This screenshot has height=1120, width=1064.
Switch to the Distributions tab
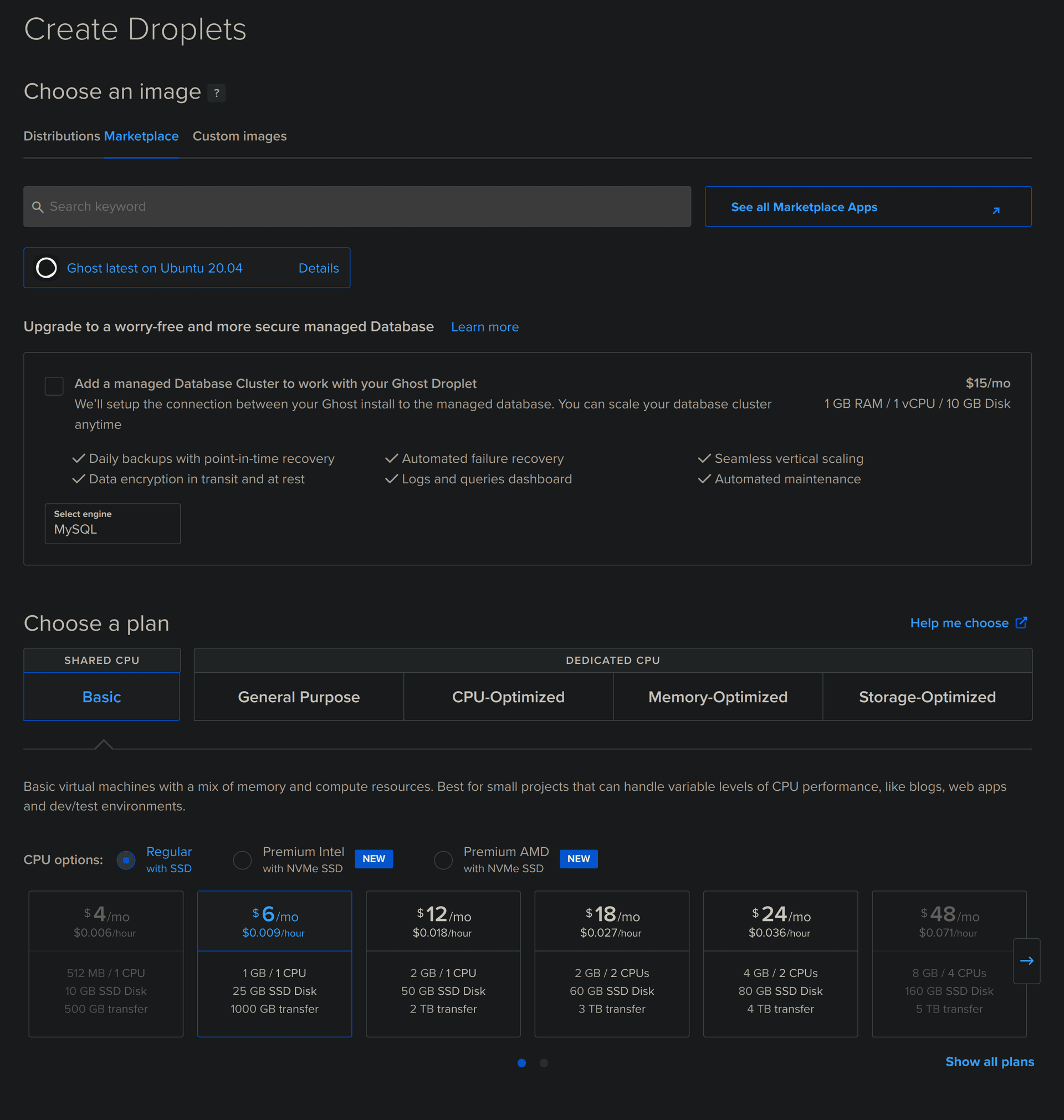coord(62,136)
